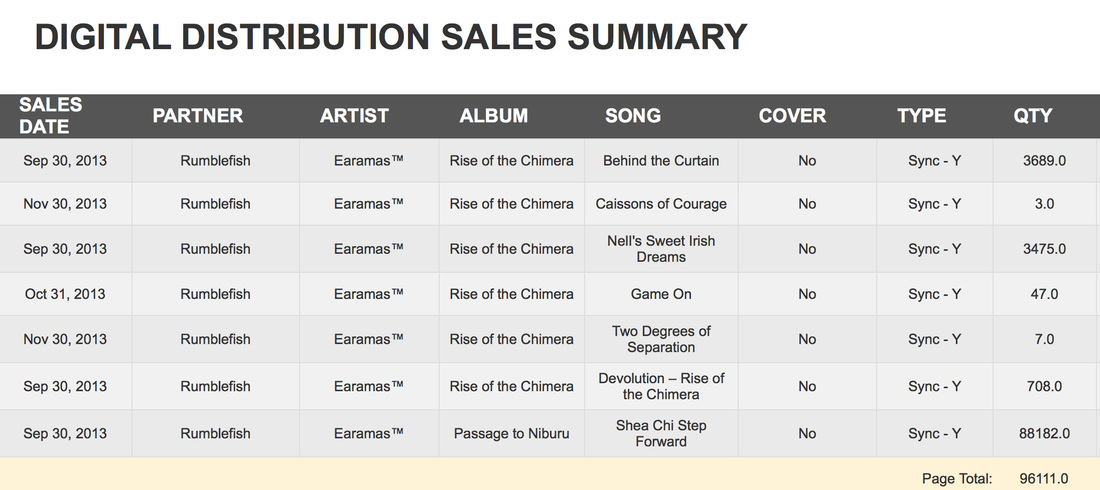This screenshot has width=1100, height=490.
Task: Click the SONG column header
Action: click(x=633, y=116)
